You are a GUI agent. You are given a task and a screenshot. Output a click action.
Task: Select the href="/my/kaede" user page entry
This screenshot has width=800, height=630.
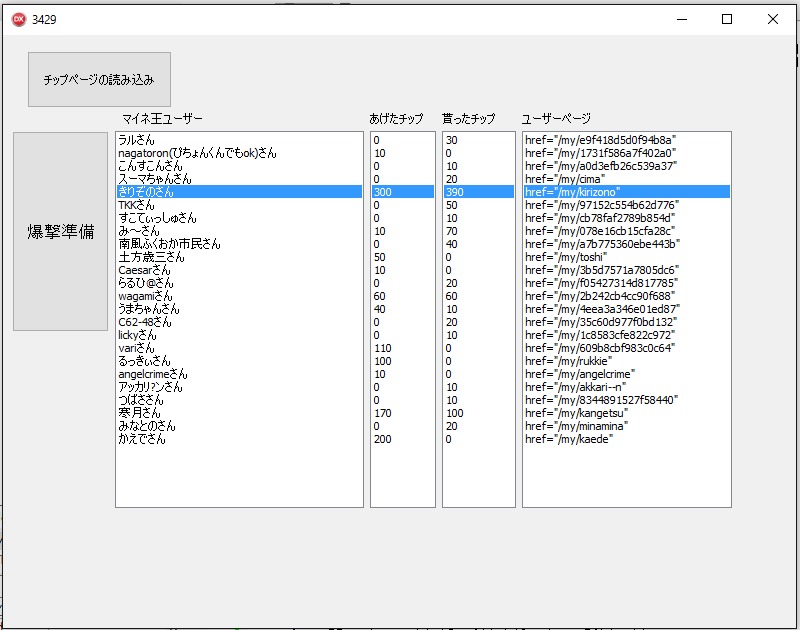click(x=567, y=439)
